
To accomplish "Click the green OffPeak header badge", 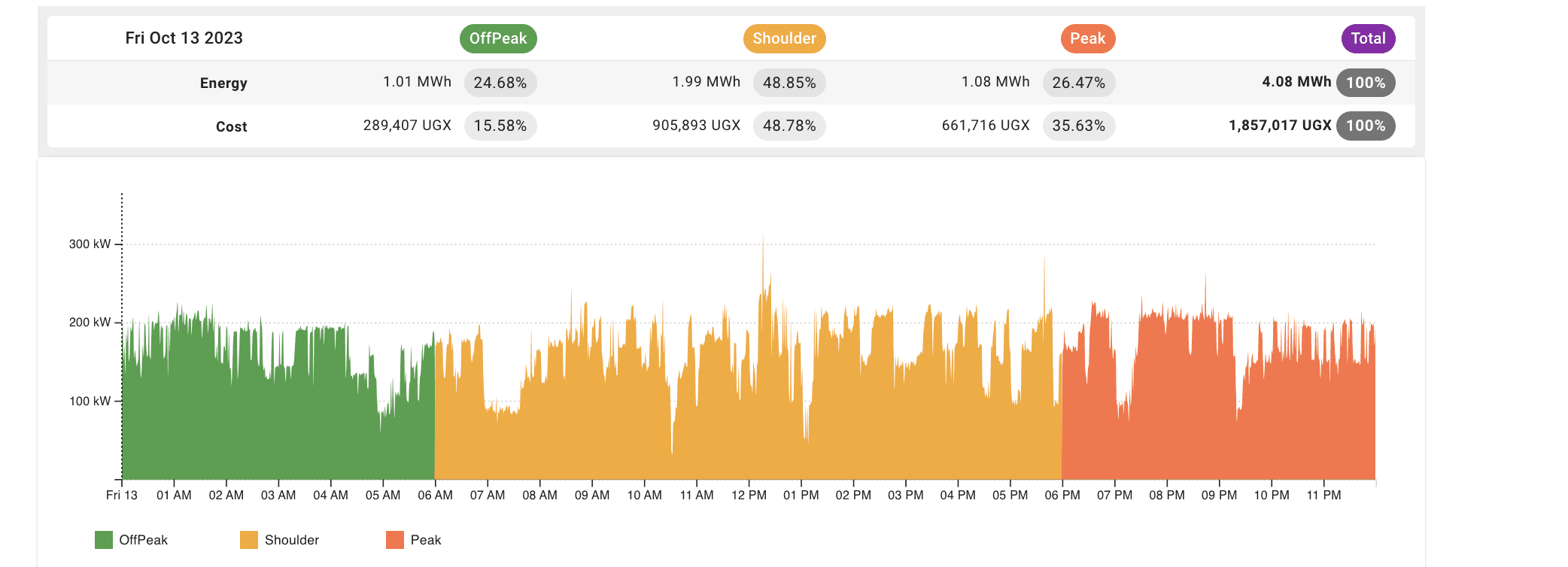I will tap(498, 38).
